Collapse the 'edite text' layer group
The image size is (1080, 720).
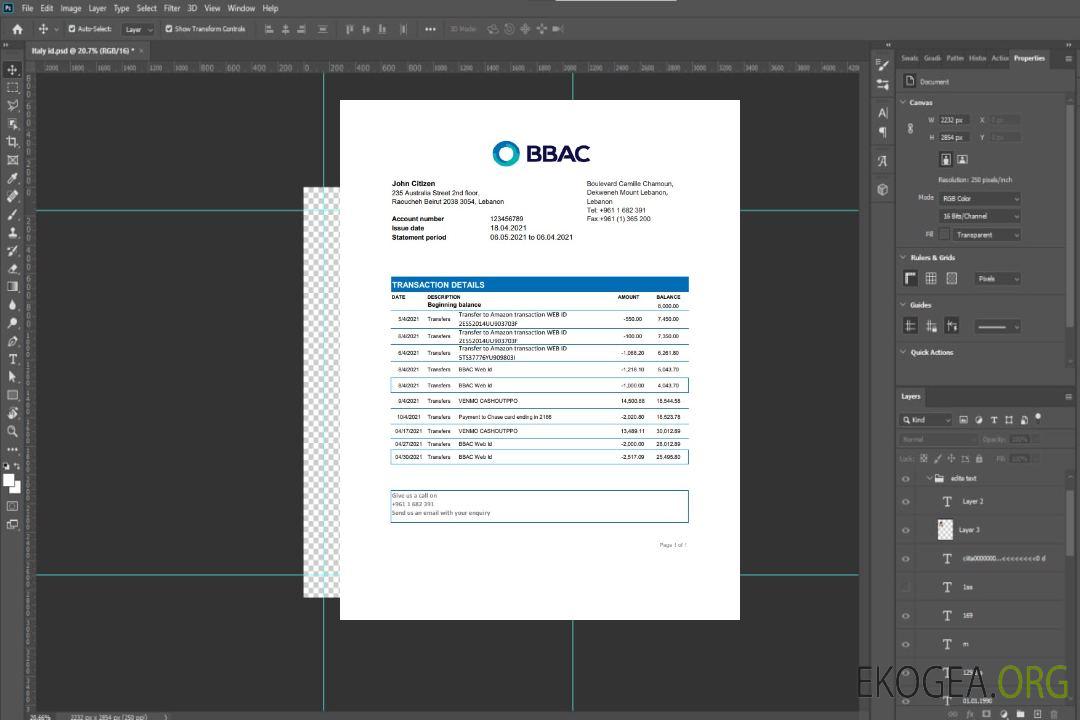click(929, 478)
